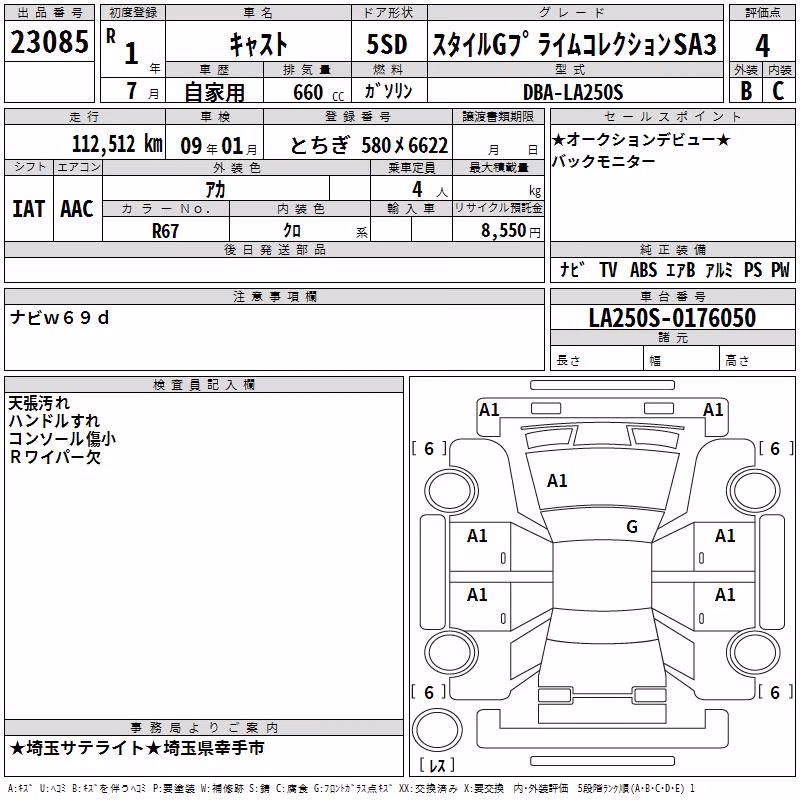Select fuel type ガソリン

(388, 91)
